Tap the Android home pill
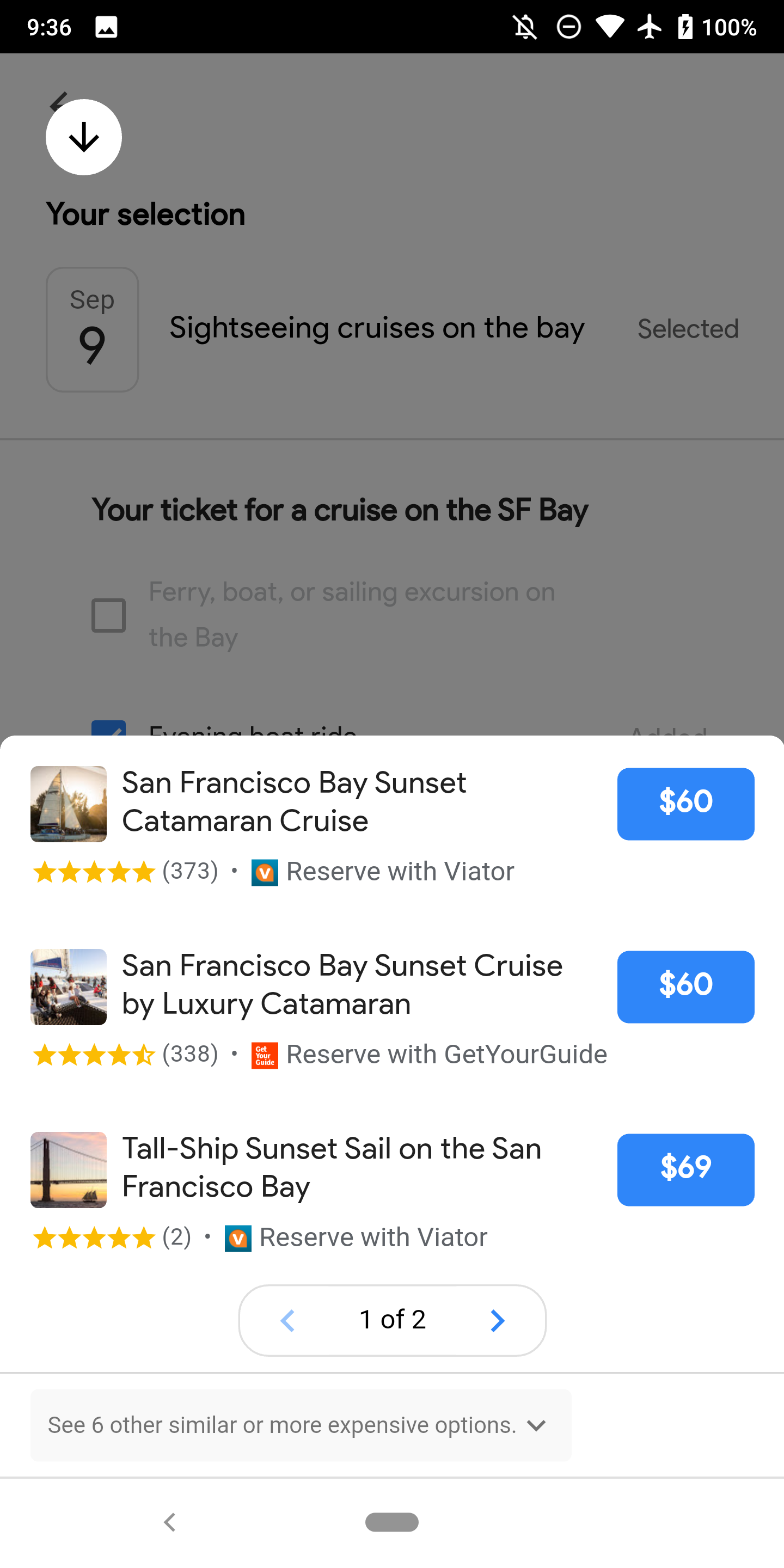This screenshot has width=784, height=1568. click(391, 1522)
